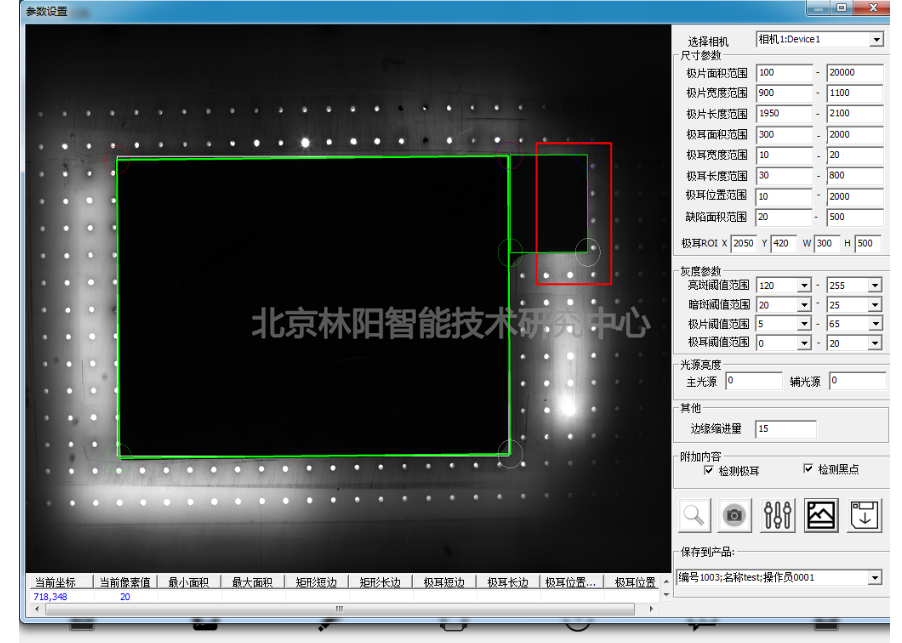Click the 极耳ROI W field

pos(827,243)
